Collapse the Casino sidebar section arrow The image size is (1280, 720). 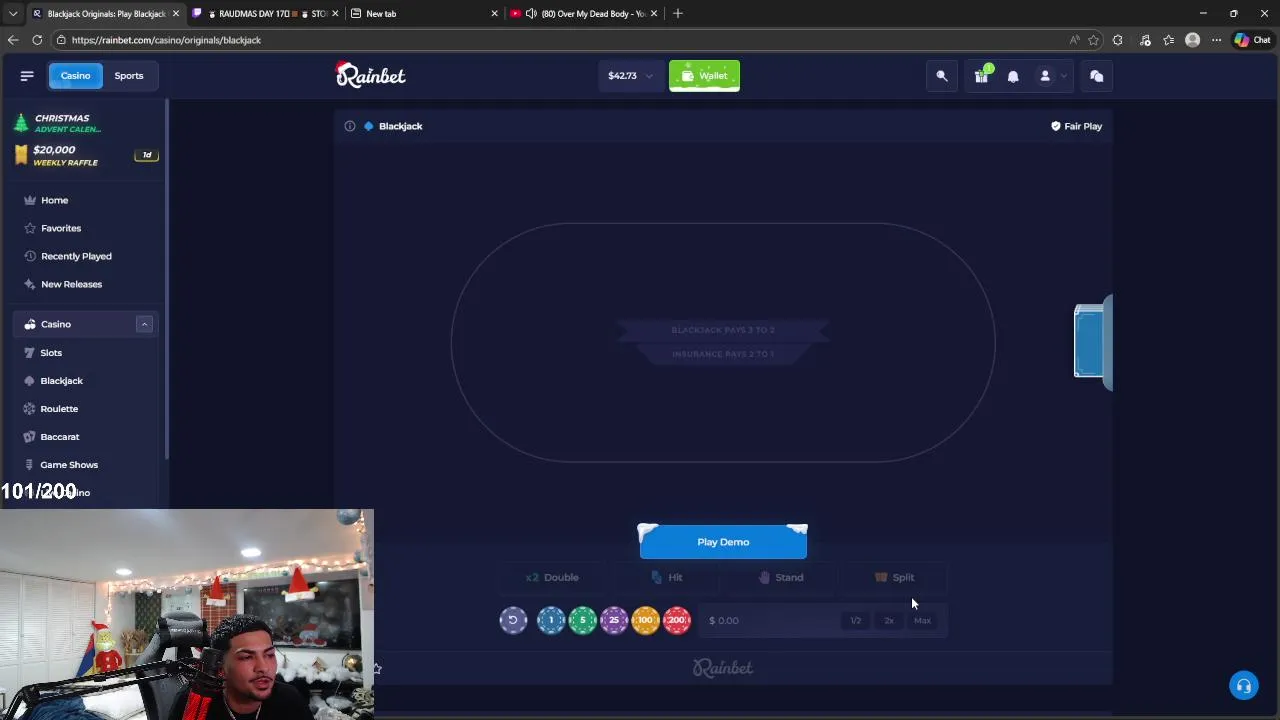[144, 324]
